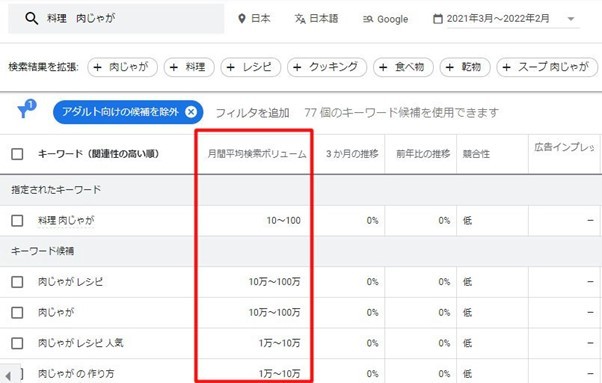Click 1万～10万 volume for 肉じゃが レシピ 人気

tap(280, 343)
